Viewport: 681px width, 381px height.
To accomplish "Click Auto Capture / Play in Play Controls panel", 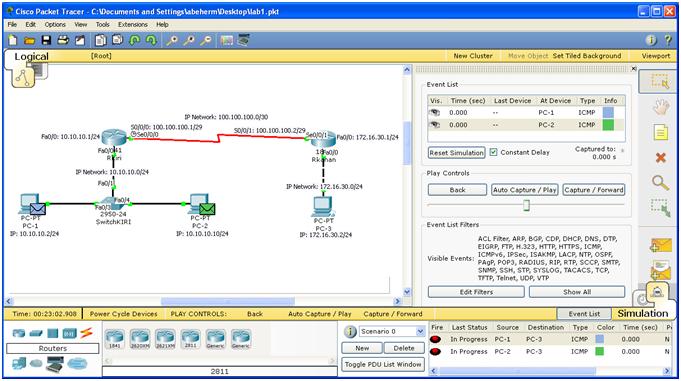I will [525, 190].
